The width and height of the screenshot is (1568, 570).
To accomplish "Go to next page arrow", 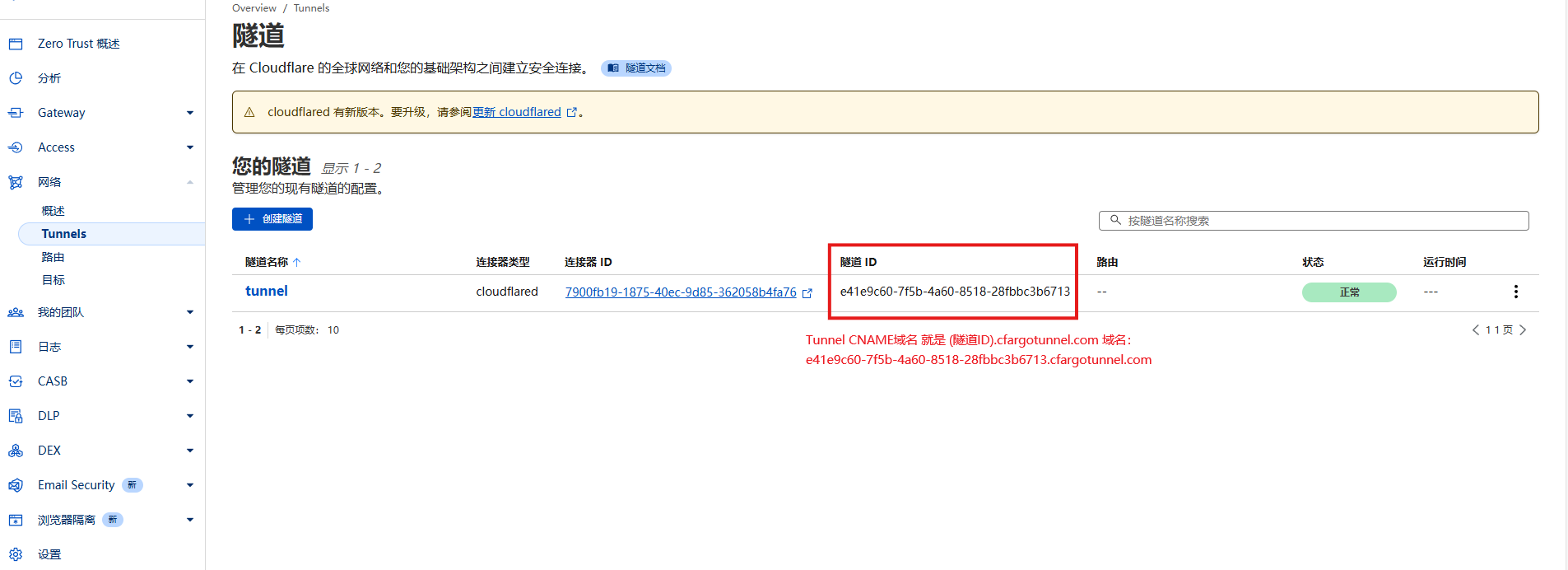I will [x=1523, y=329].
